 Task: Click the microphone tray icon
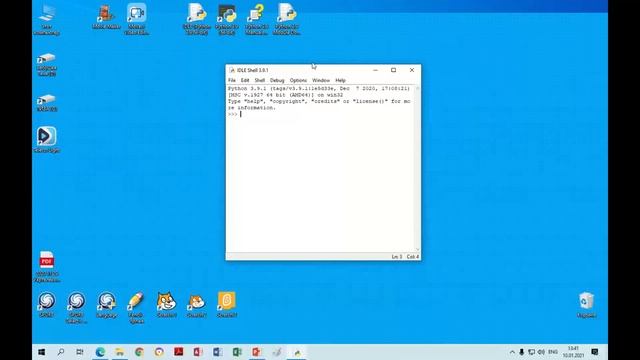pos(522,352)
